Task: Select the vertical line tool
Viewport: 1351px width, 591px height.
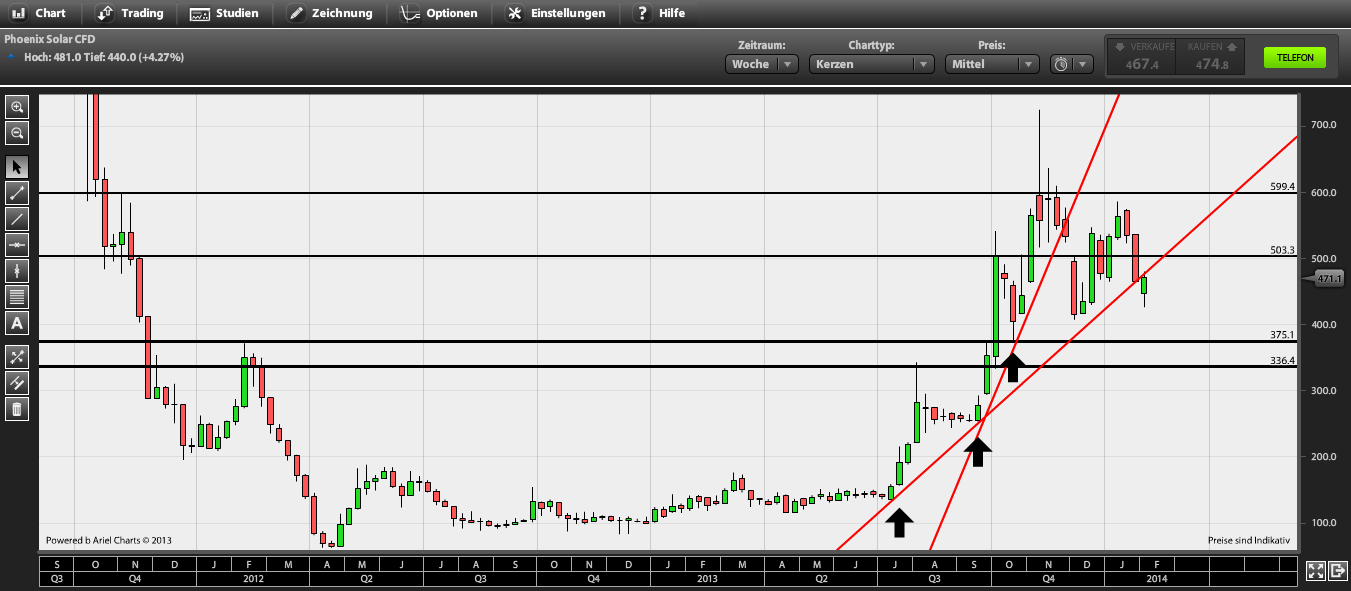Action: pos(17,271)
